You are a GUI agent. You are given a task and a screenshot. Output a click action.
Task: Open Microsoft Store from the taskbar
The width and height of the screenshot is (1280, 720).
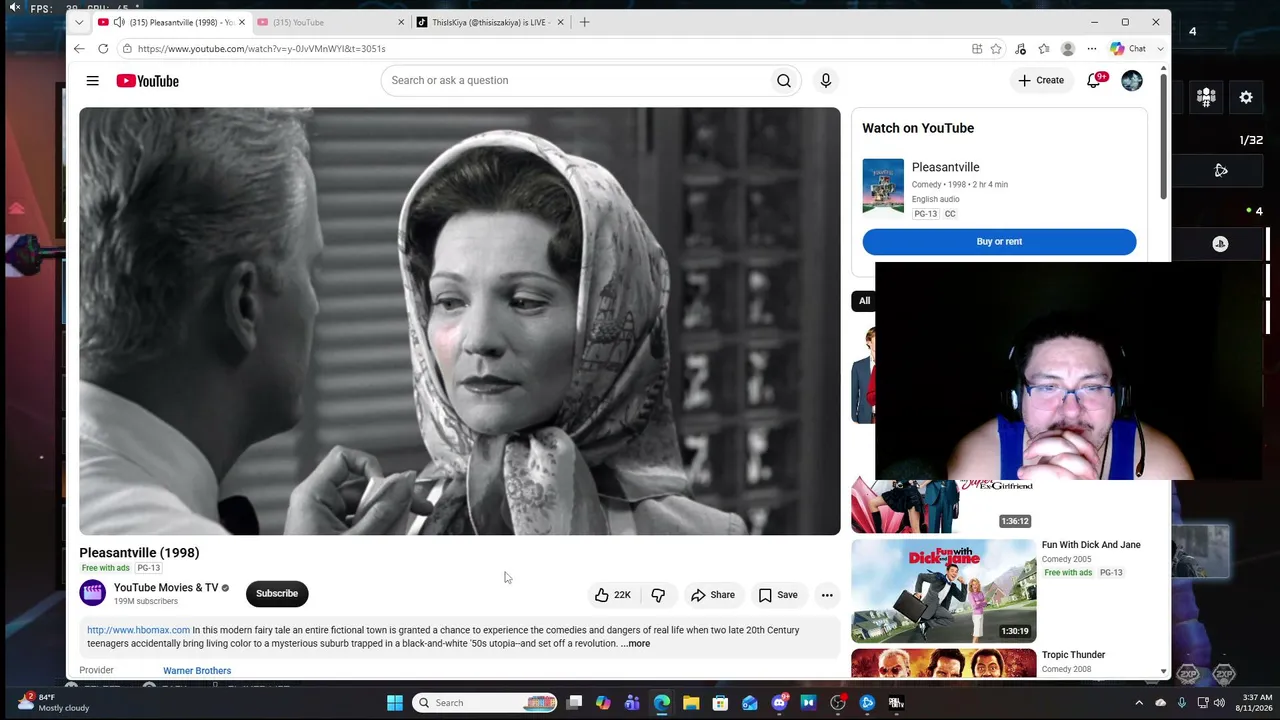[720, 703]
